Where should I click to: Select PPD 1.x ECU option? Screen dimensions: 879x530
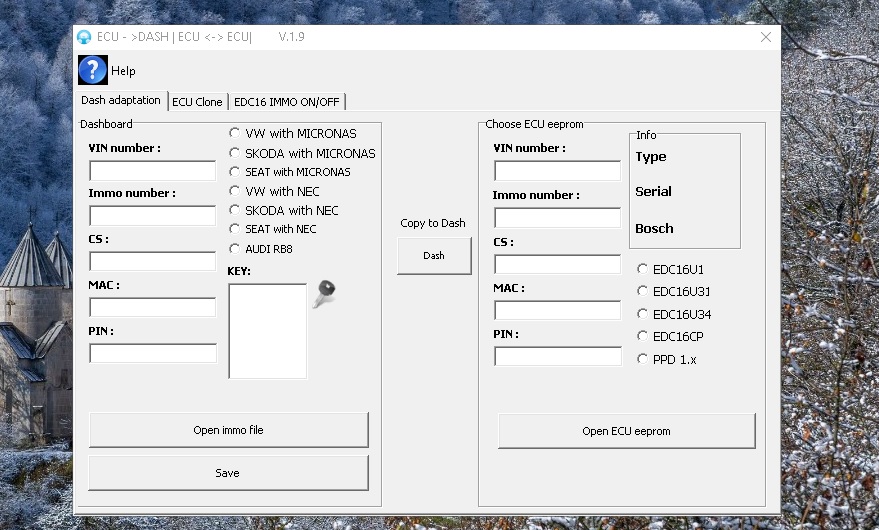pyautogui.click(x=643, y=359)
